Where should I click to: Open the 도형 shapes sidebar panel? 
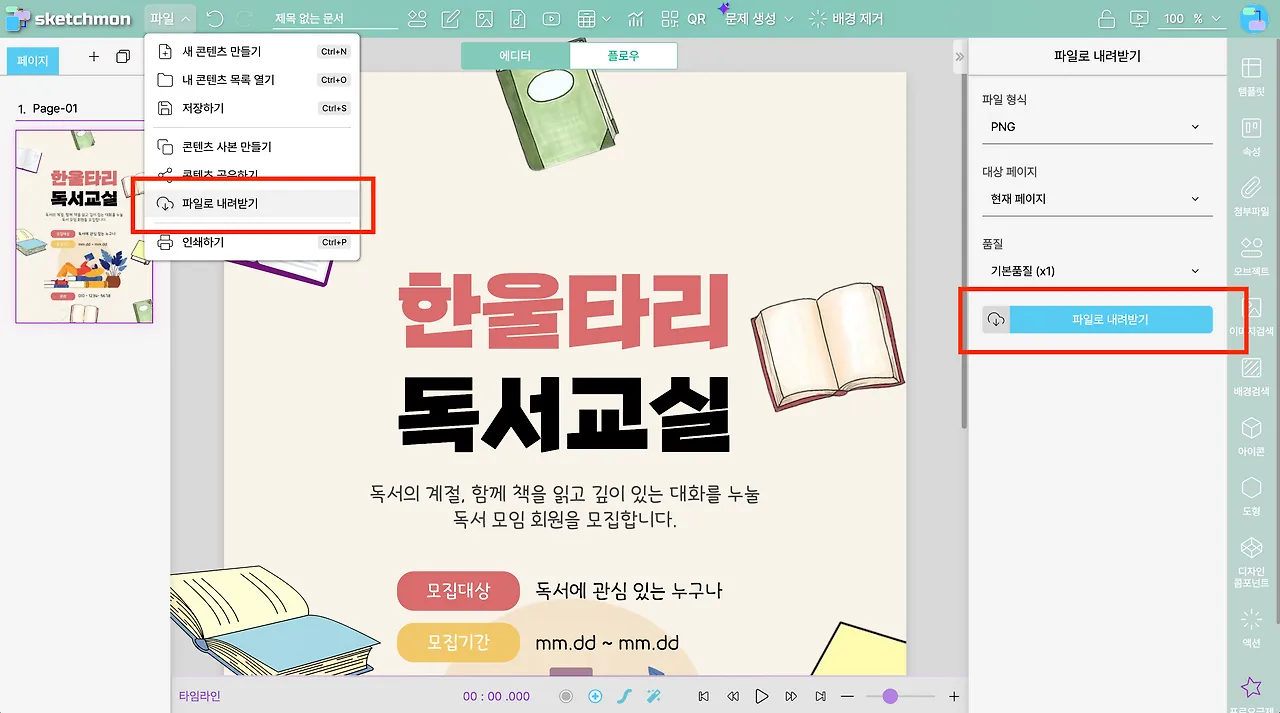tap(1251, 497)
